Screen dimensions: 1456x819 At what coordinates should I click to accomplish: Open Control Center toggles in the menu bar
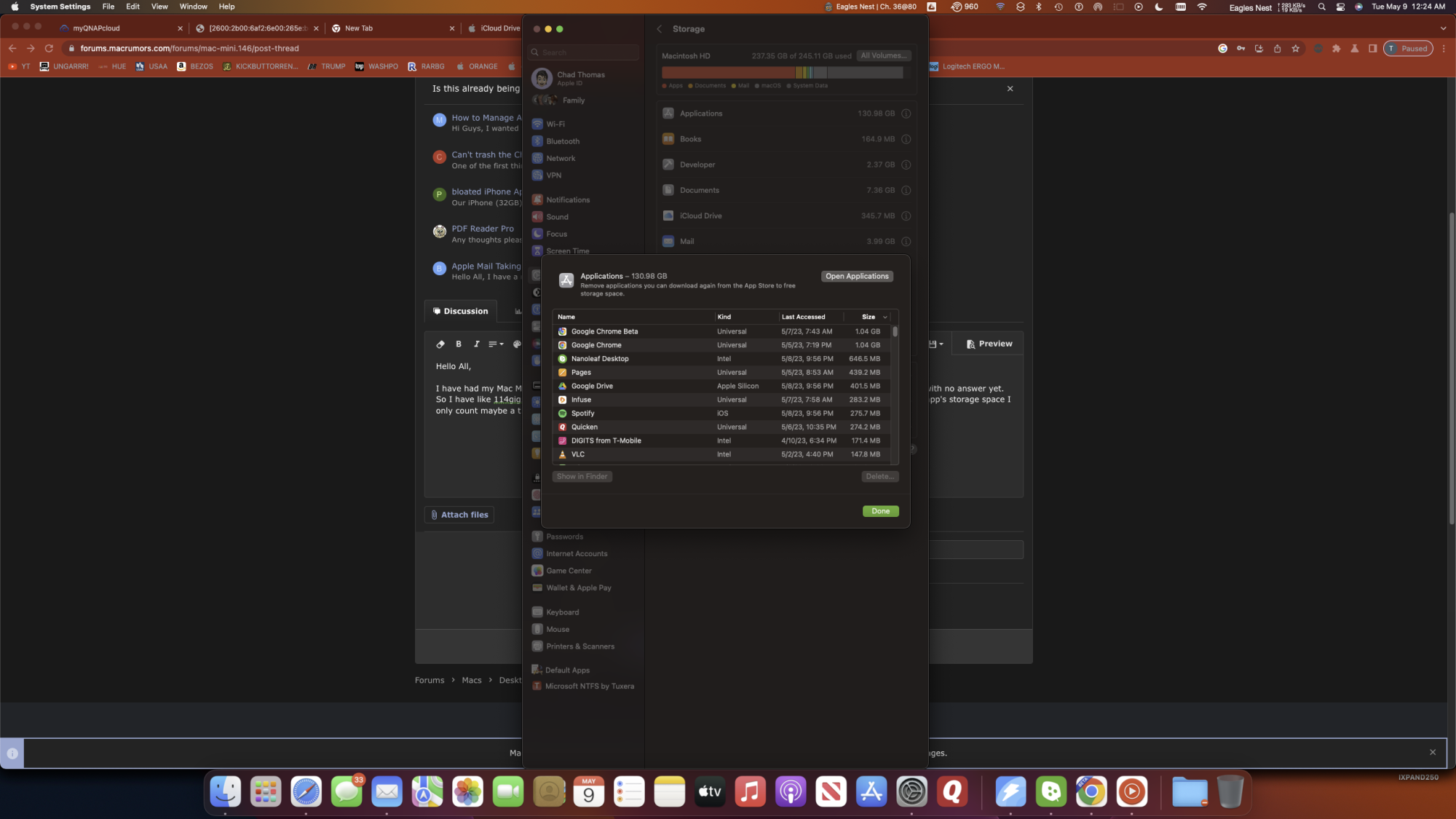click(1340, 7)
